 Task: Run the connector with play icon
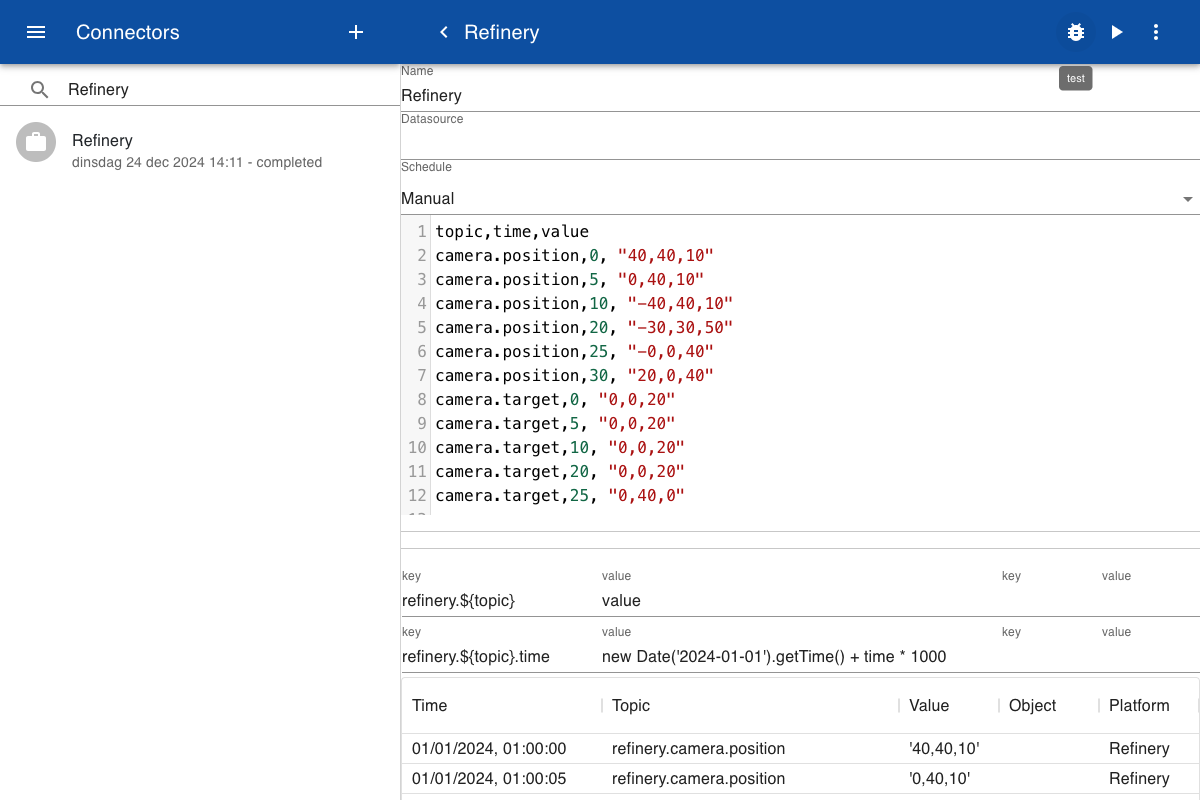[1116, 32]
